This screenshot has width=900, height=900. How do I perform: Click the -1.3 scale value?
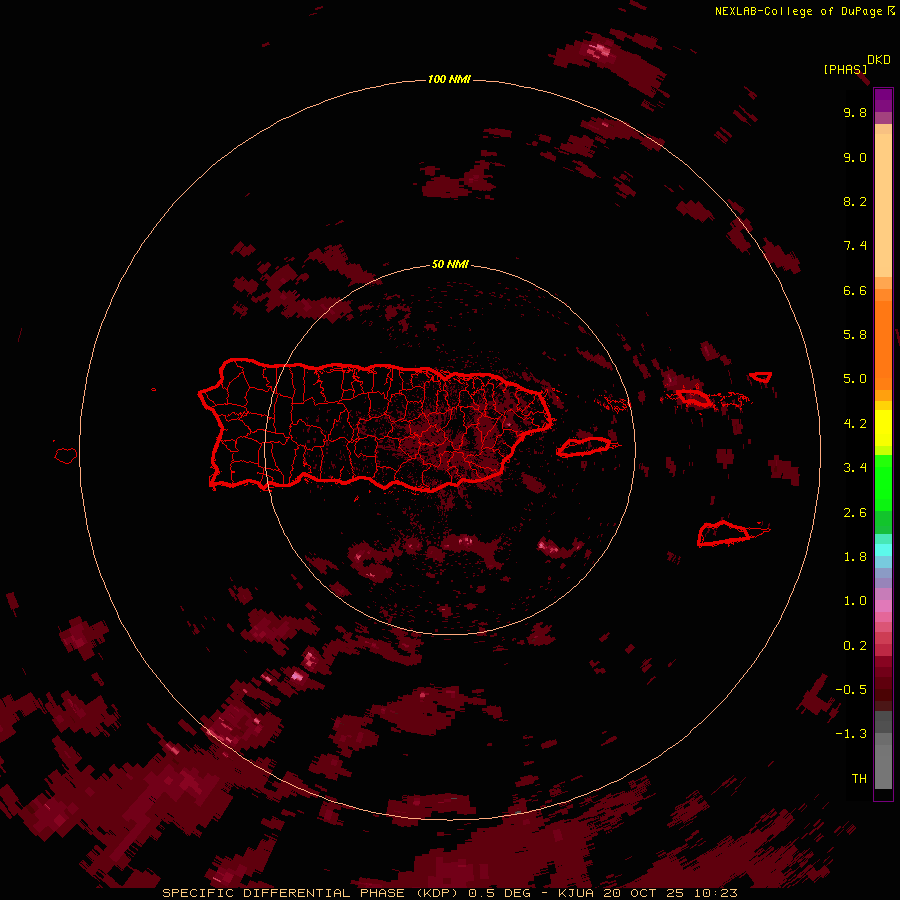tap(851, 734)
